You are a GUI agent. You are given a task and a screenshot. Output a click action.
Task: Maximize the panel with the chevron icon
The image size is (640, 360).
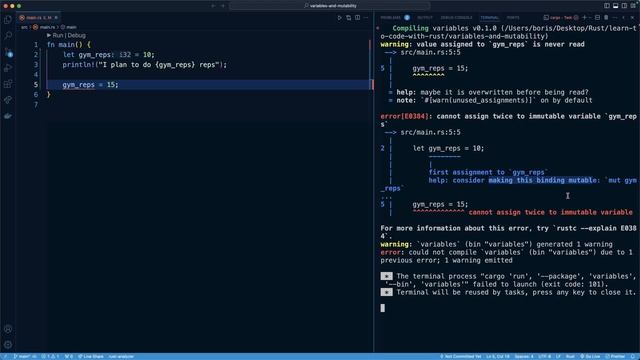624,18
